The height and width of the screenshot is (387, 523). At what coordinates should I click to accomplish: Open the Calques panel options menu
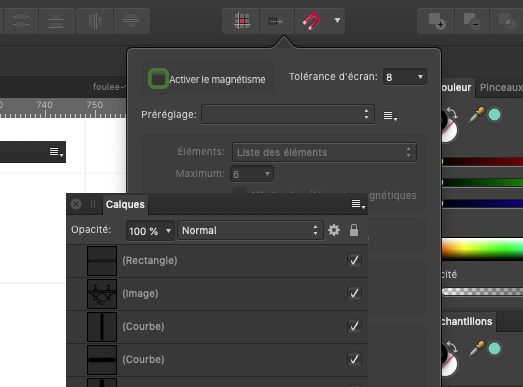[x=358, y=204]
